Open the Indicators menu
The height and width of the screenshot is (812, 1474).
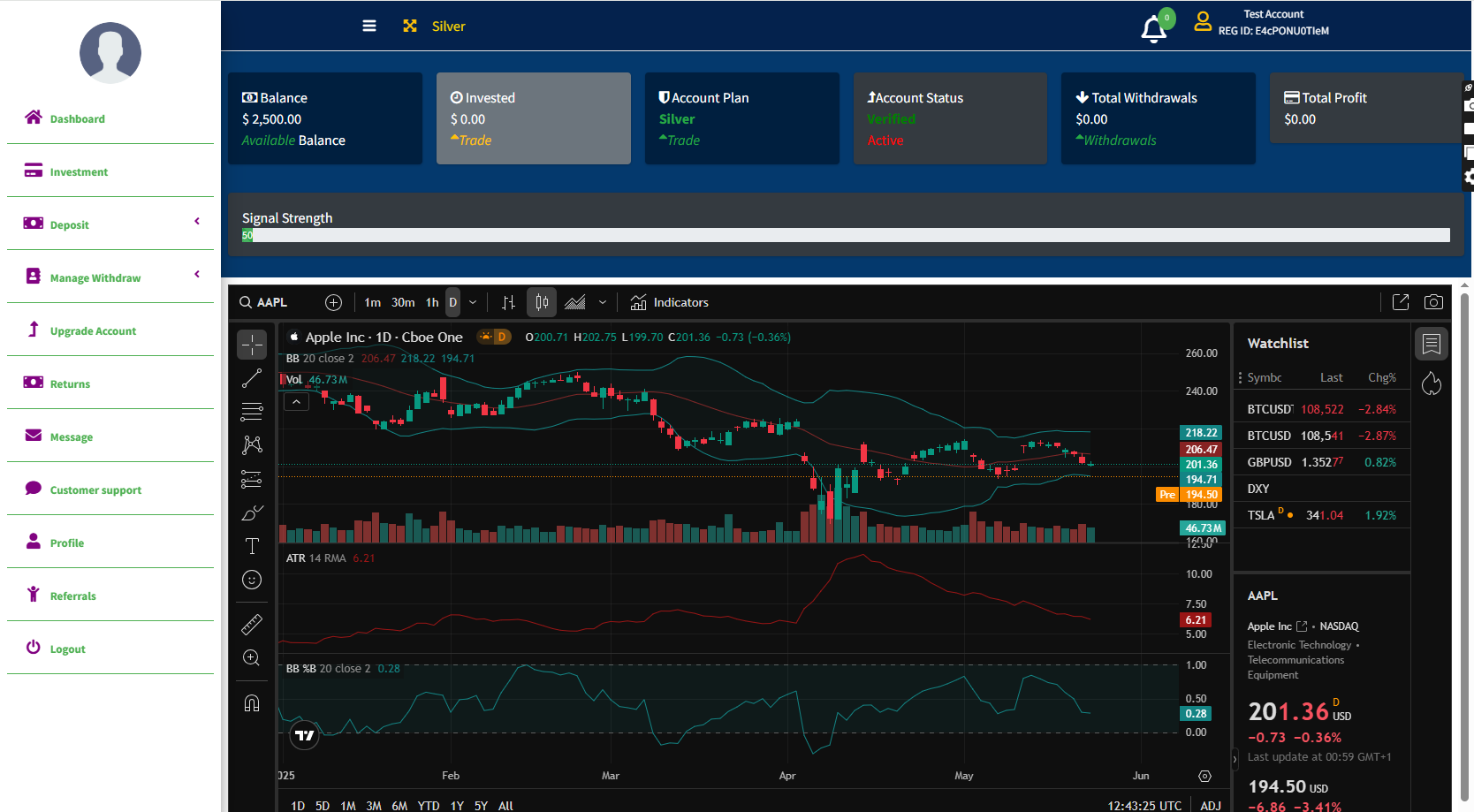click(x=669, y=302)
